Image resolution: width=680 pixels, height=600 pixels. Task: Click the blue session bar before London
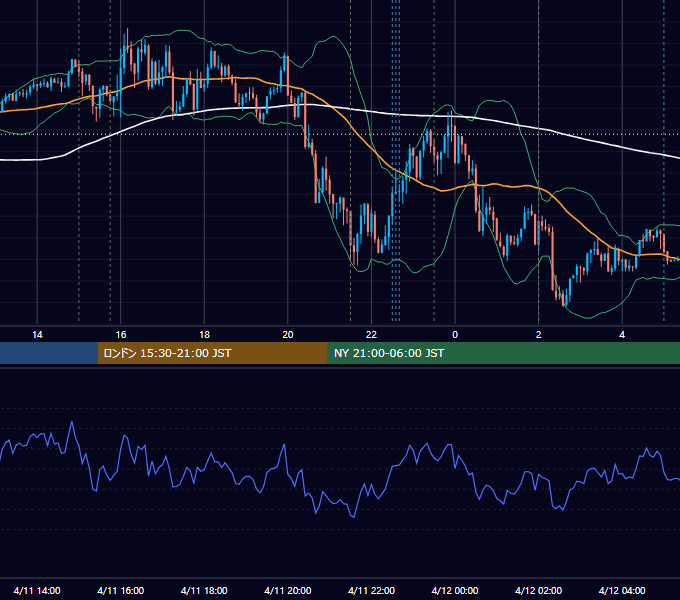49,353
